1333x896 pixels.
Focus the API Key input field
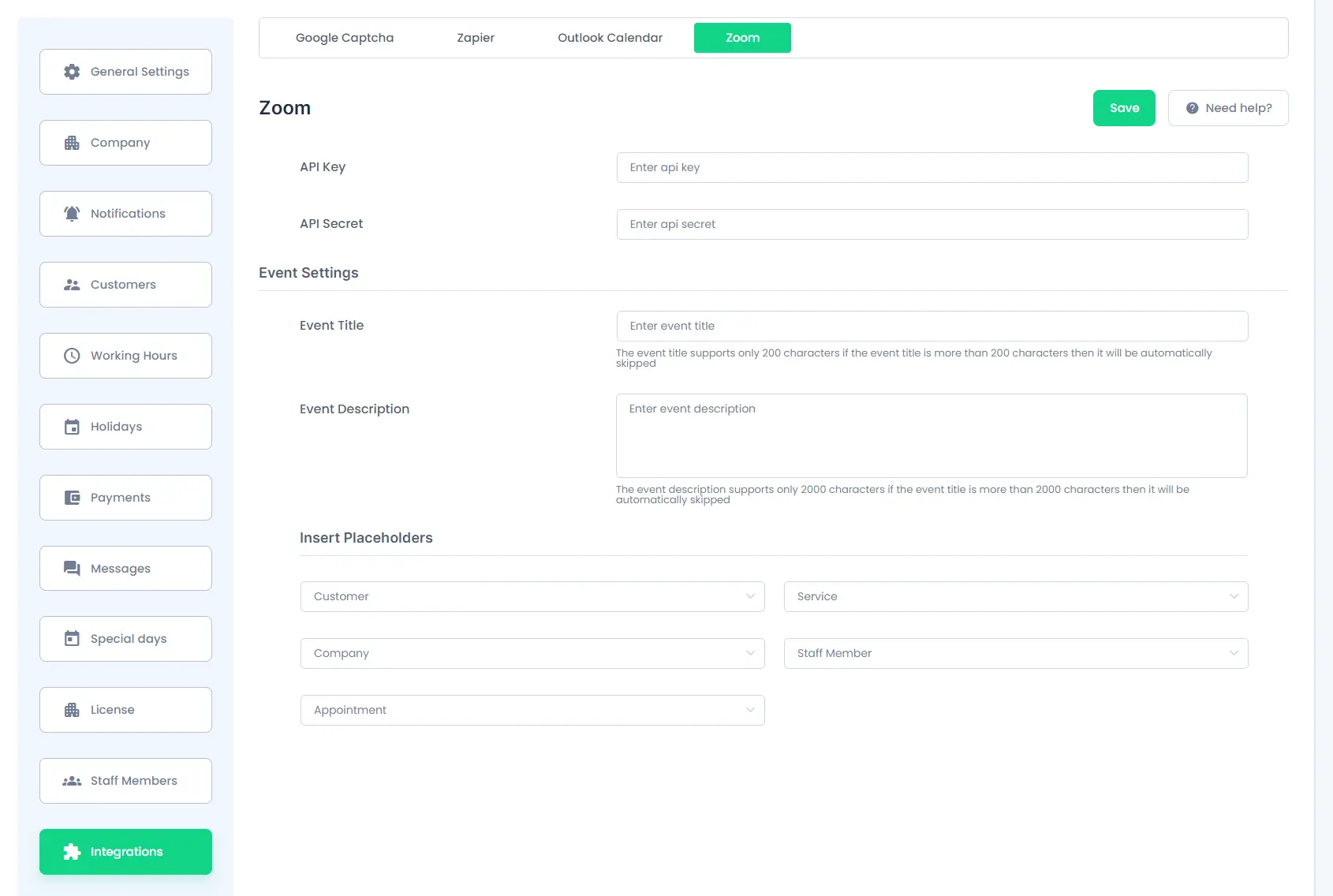pyautogui.click(x=932, y=168)
